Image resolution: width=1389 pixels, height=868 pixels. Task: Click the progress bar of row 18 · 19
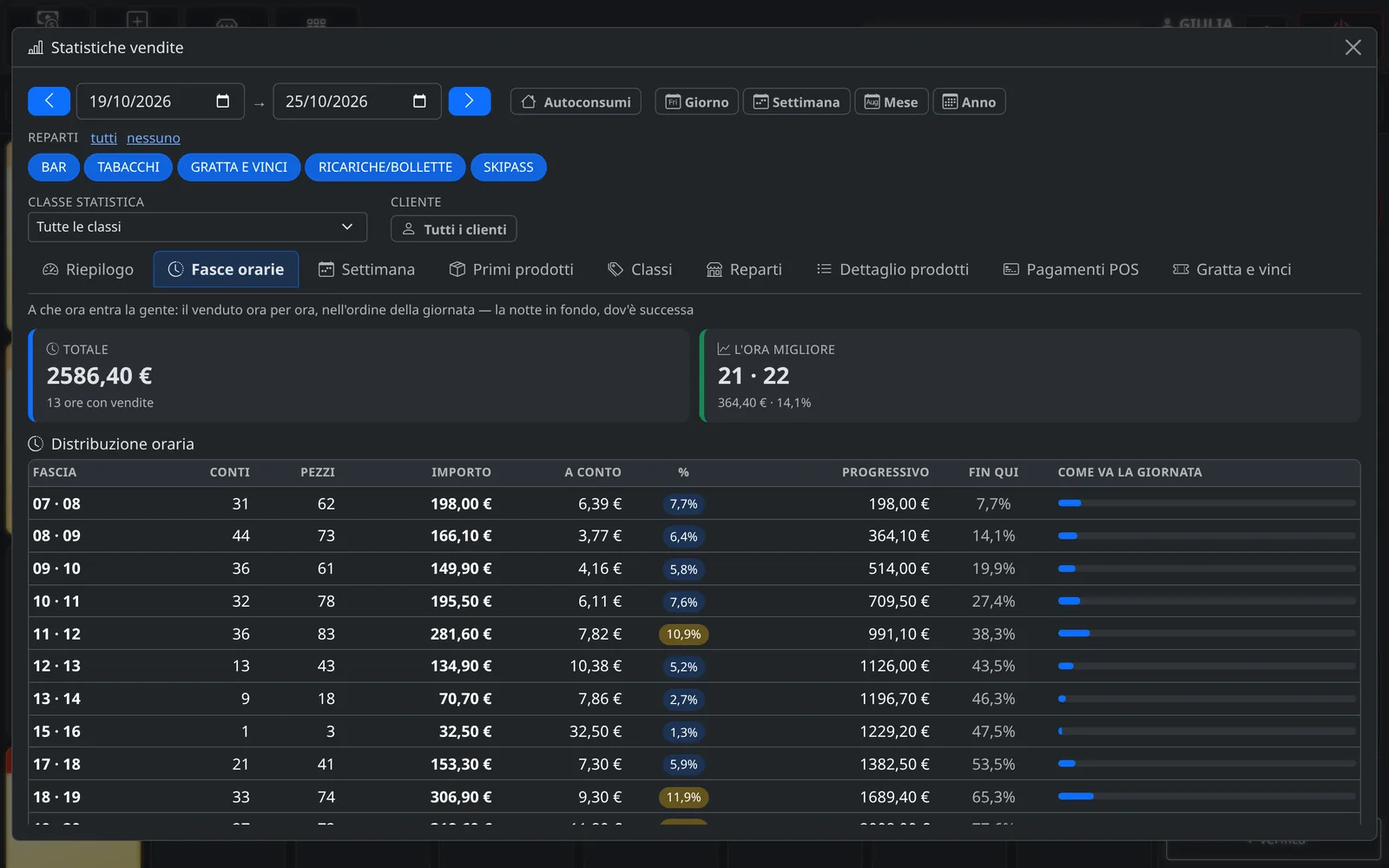click(x=1207, y=796)
